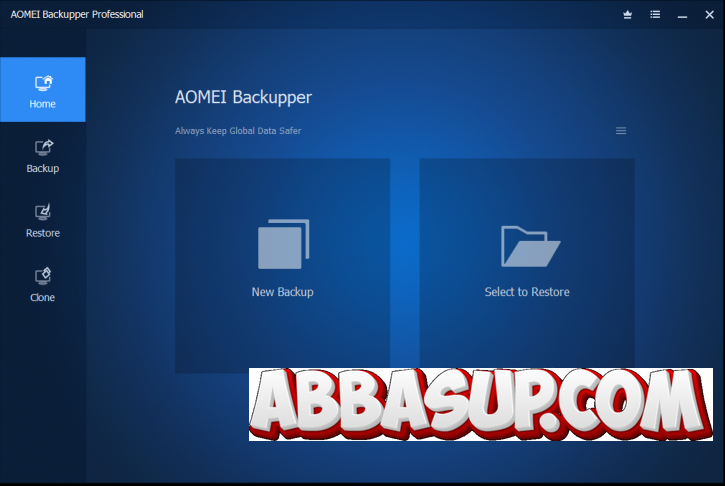Open the list menu icon in title bar

(655, 15)
